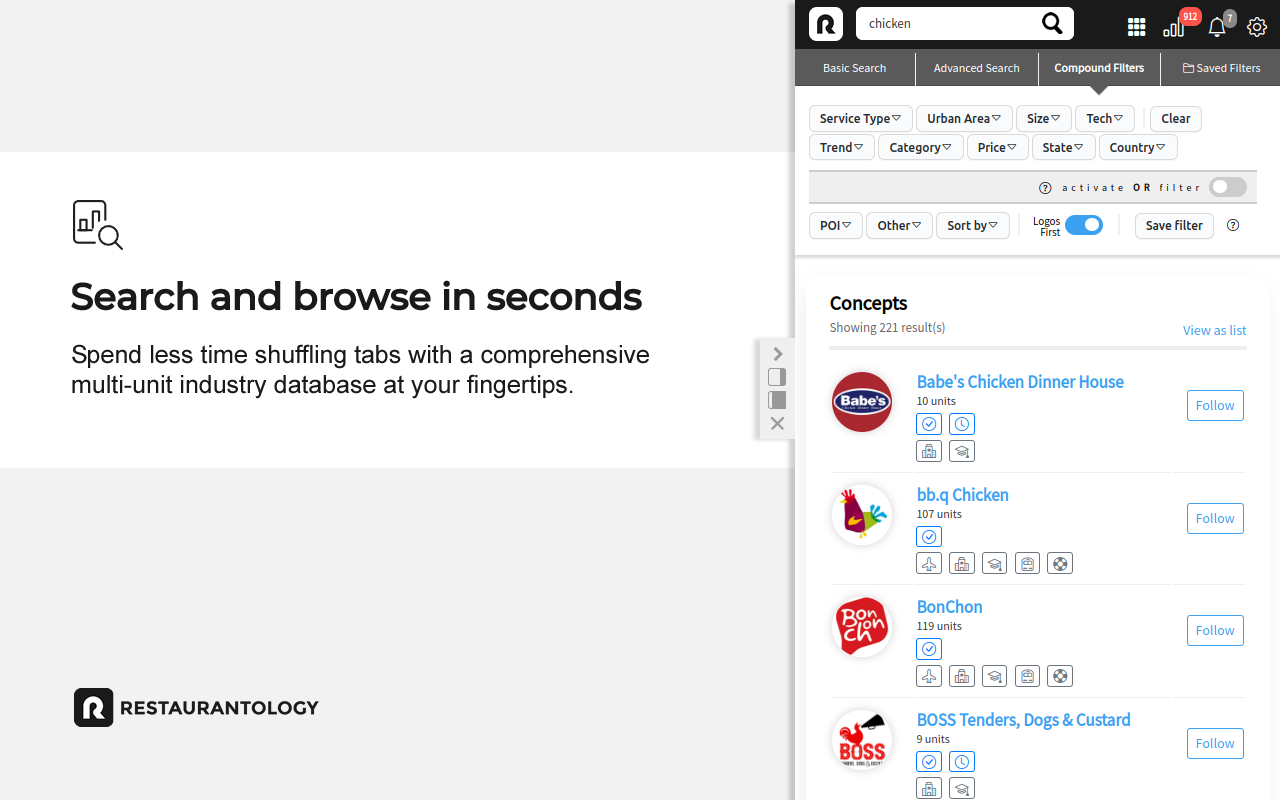Open the apps grid icon
The height and width of the screenshot is (800, 1280).
(1136, 27)
